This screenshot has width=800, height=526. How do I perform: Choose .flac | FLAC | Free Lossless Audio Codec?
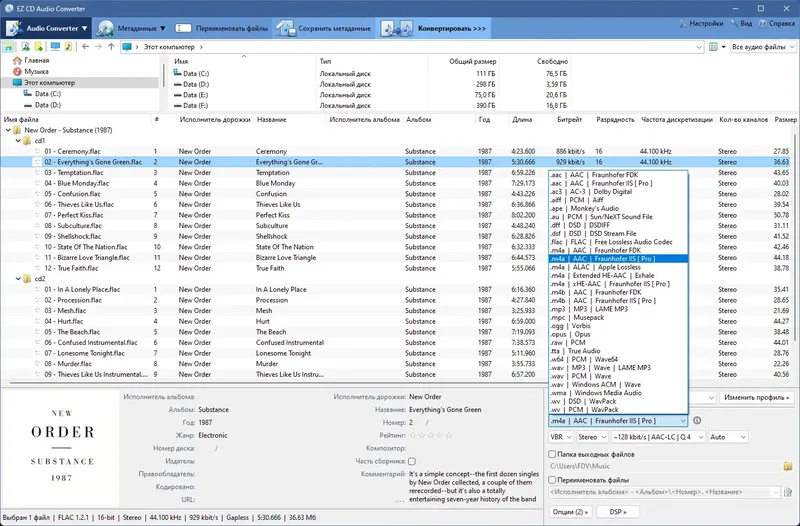(618, 242)
